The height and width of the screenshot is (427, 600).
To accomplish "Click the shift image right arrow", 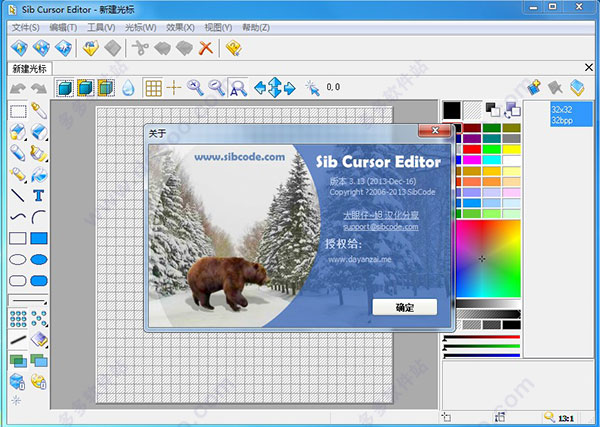I will [x=290, y=88].
